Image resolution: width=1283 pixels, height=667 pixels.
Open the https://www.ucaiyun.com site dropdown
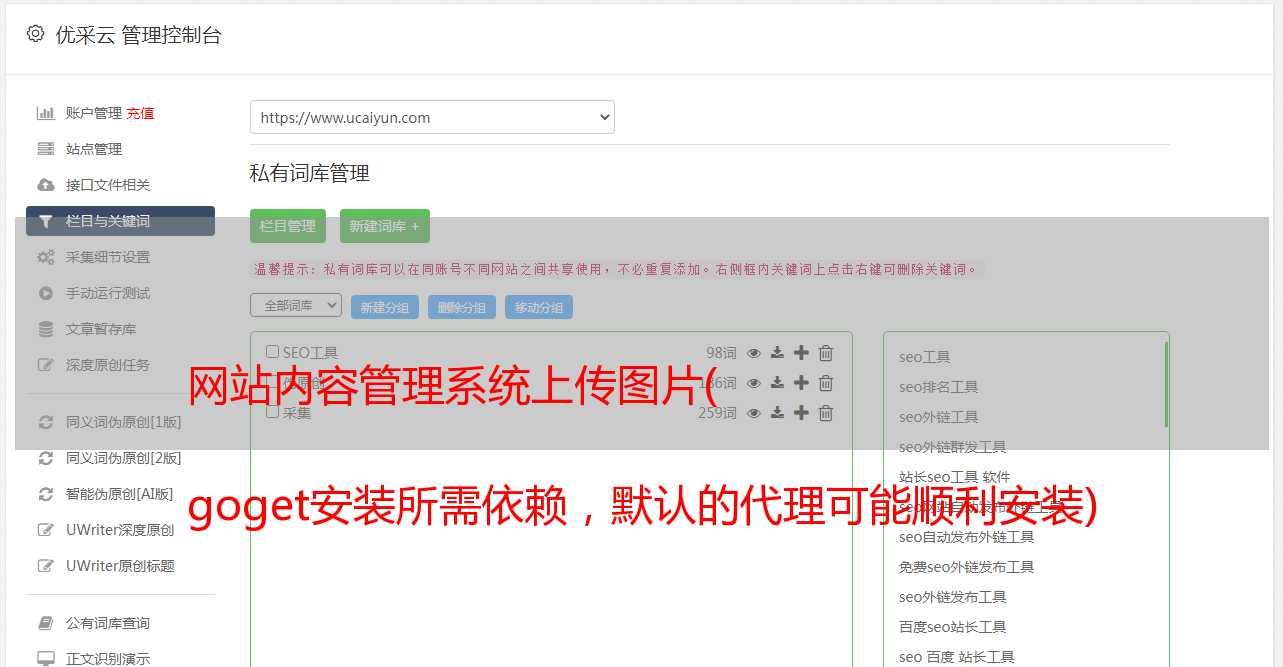432,117
